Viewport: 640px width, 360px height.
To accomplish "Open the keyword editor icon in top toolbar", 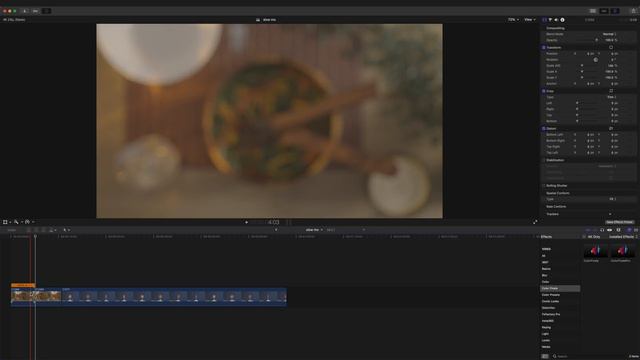I will click(x=36, y=11).
